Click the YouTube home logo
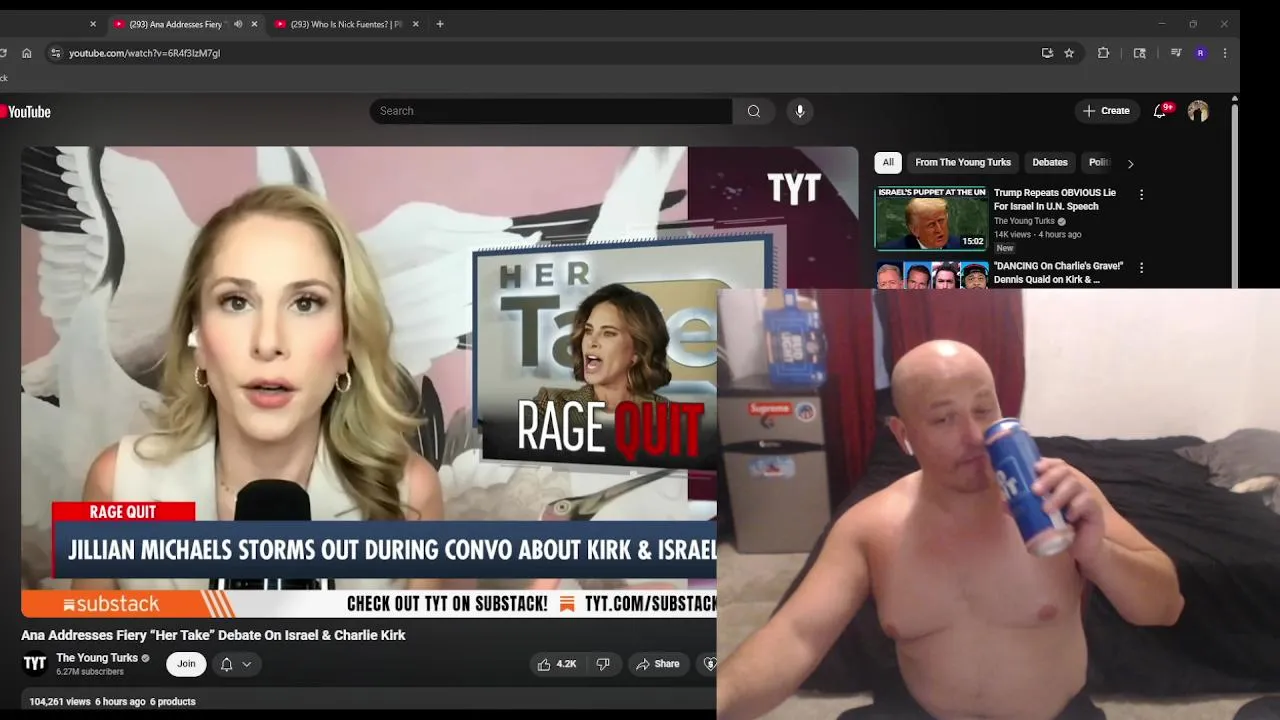Image resolution: width=1280 pixels, height=720 pixels. pyautogui.click(x=26, y=112)
